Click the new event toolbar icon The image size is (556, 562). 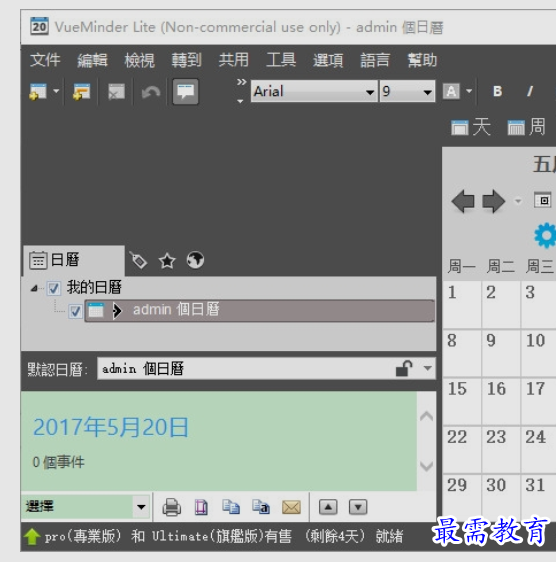point(38,91)
